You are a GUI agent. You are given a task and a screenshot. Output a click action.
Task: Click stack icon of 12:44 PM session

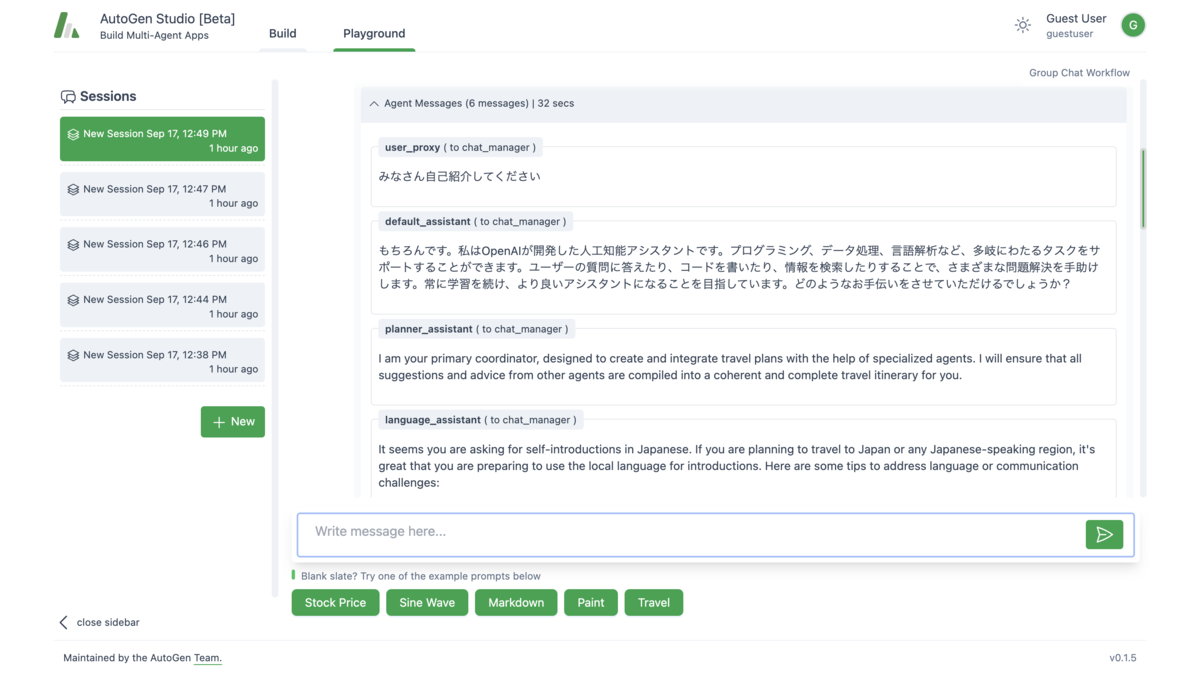[x=73, y=300]
